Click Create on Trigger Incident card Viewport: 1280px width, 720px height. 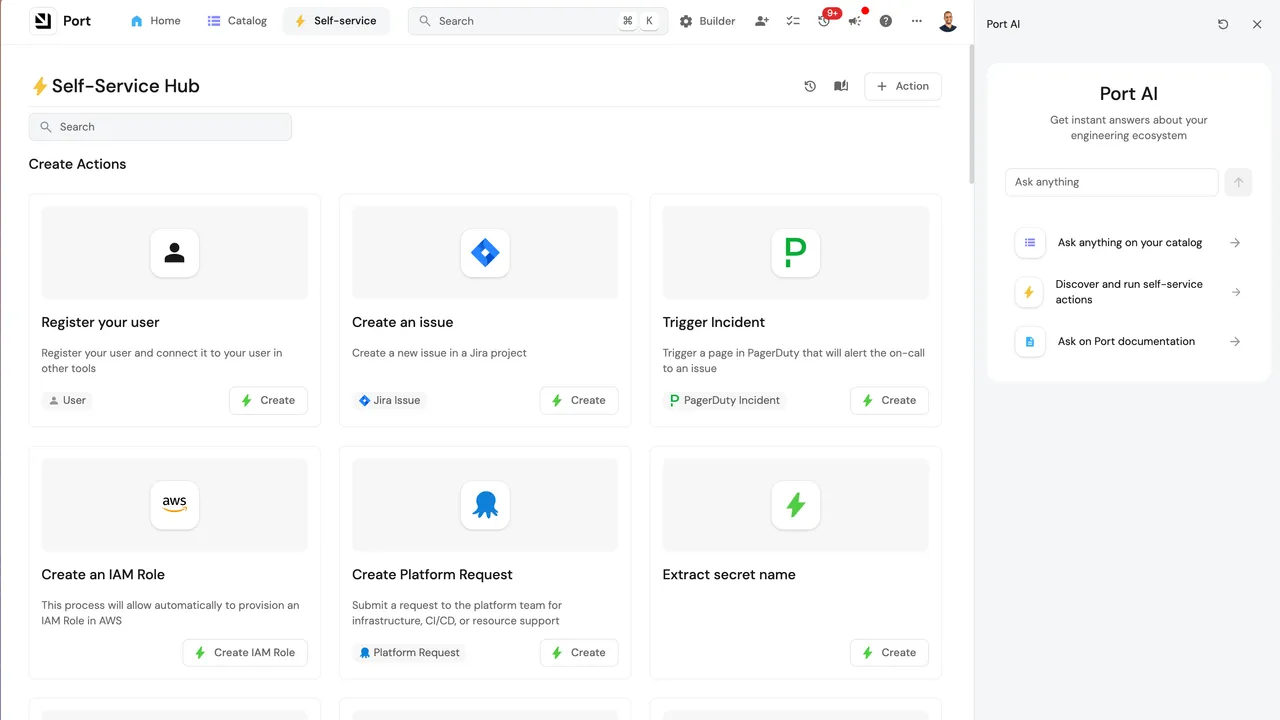point(890,400)
